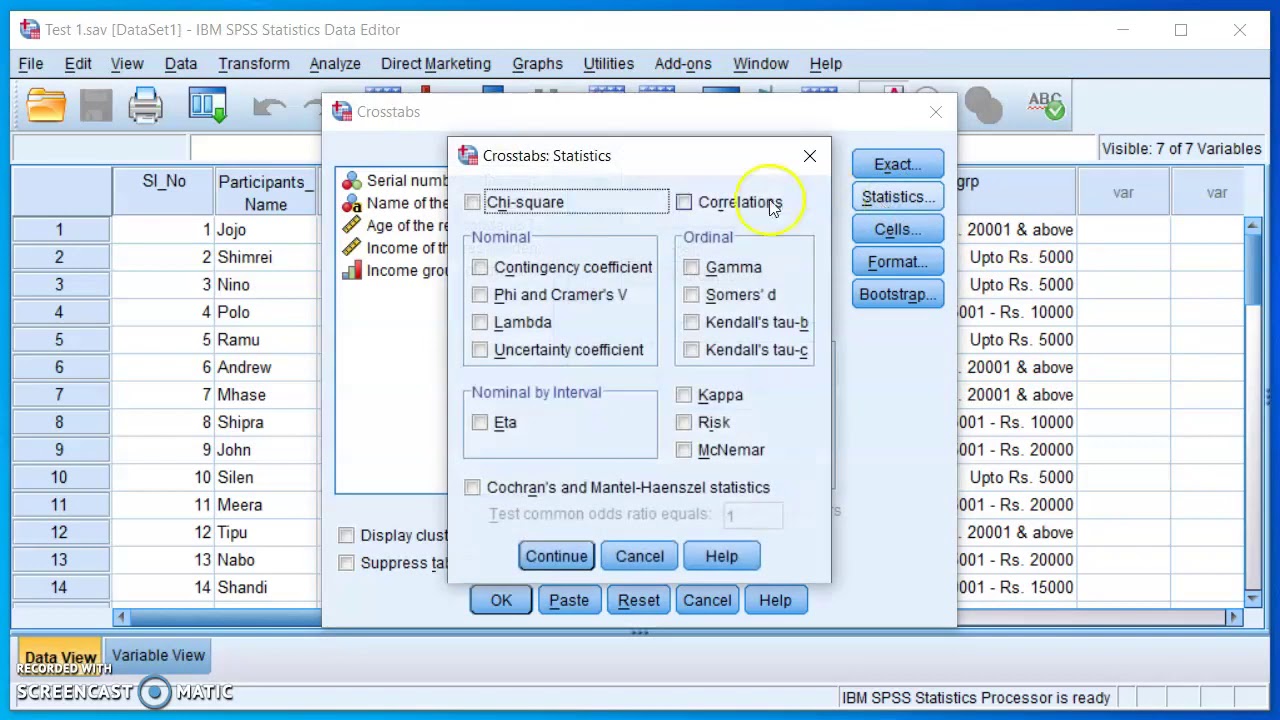Viewport: 1280px width, 720px height.
Task: Click the SPSS icon in main title bar
Action: (x=30, y=29)
